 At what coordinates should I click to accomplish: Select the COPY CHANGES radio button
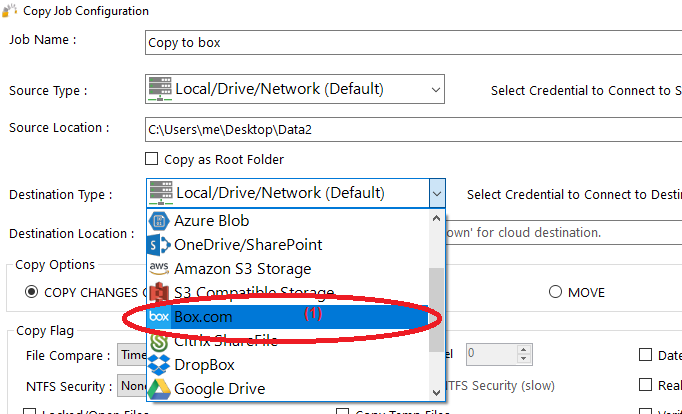(x=31, y=292)
